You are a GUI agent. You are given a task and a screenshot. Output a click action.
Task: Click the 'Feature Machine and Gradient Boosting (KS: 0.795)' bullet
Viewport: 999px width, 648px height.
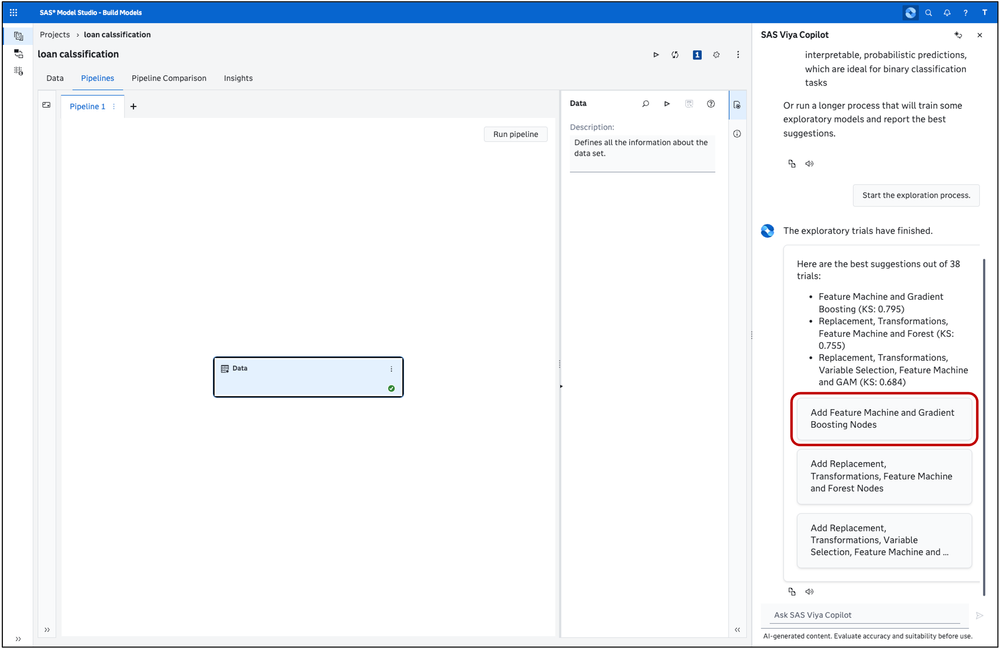tap(881, 303)
